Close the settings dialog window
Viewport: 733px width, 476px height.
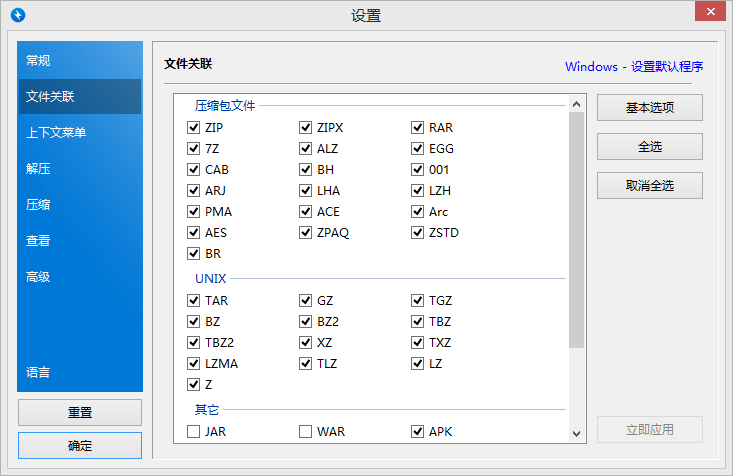click(x=710, y=12)
